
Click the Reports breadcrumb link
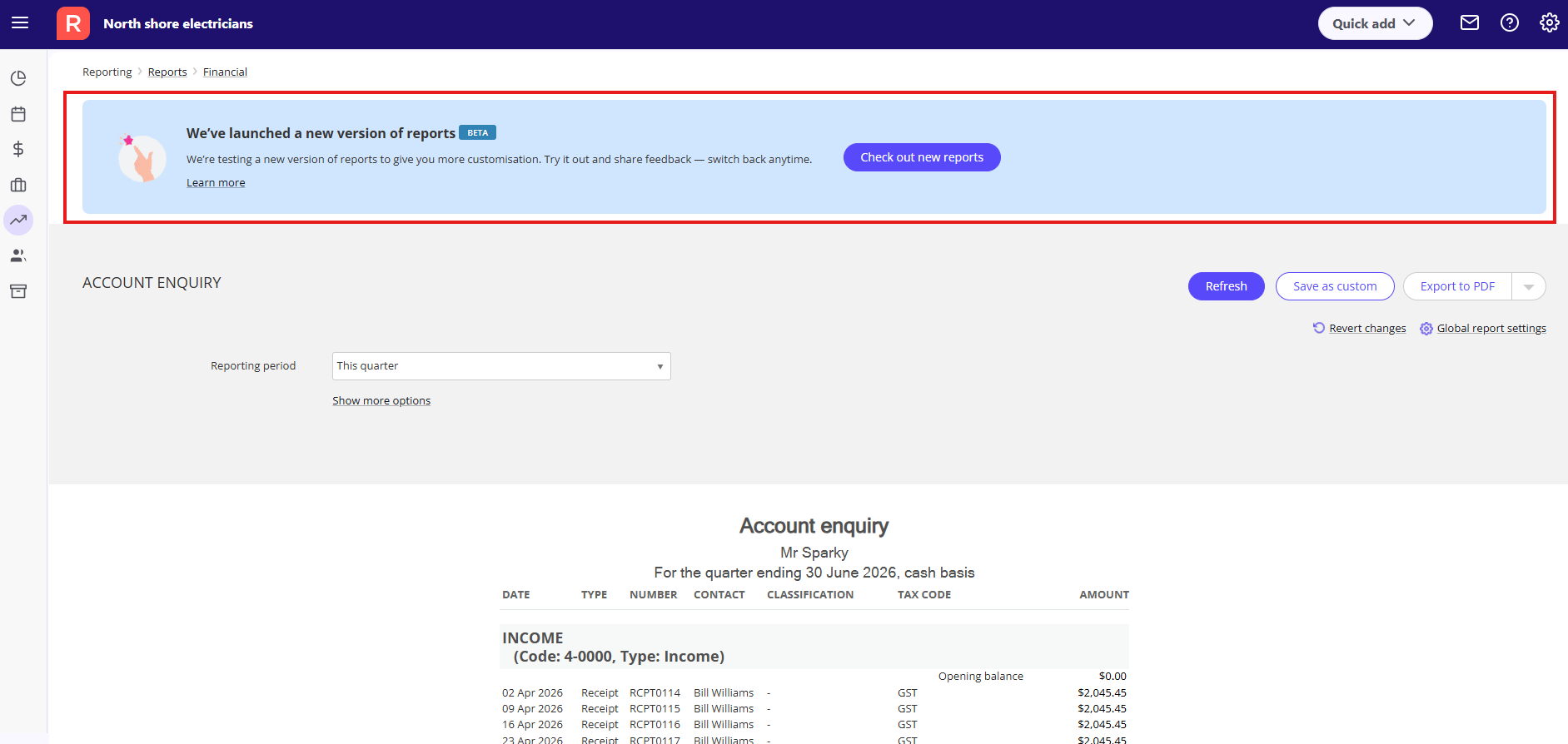coord(167,72)
